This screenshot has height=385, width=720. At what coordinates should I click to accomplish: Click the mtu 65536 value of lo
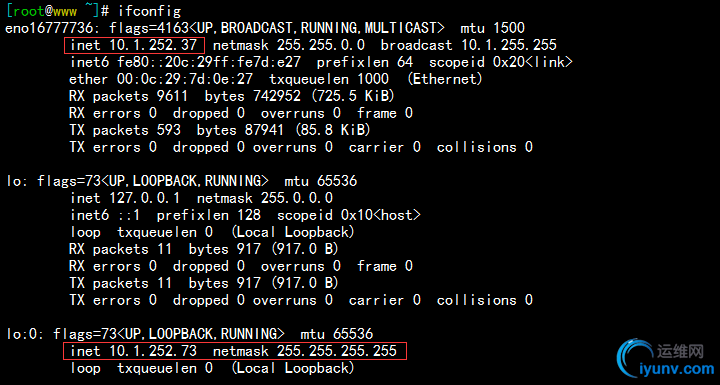(321, 181)
